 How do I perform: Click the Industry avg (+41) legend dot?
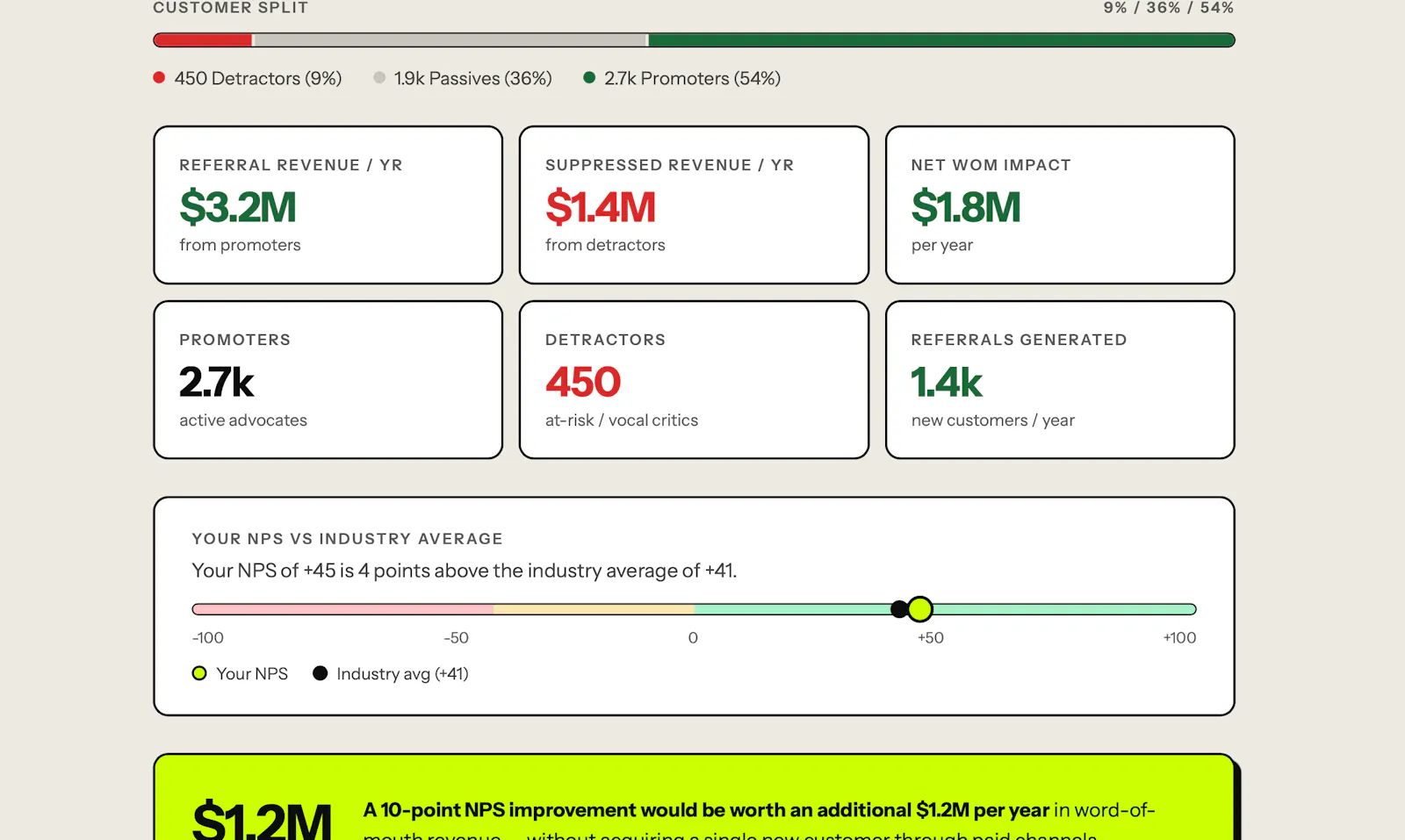321,673
